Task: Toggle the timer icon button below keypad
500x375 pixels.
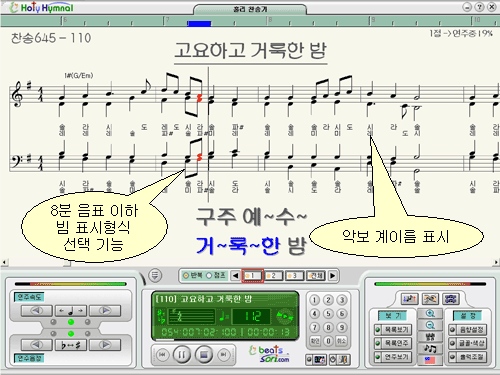Action: [x=339, y=360]
